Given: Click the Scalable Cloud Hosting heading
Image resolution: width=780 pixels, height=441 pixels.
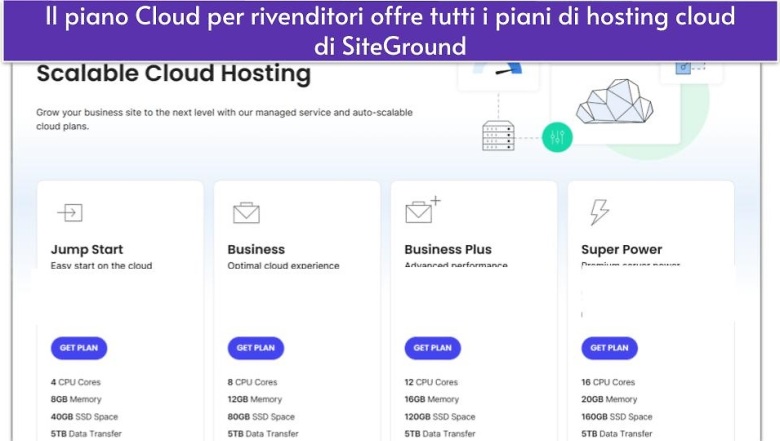Looking at the screenshot, I should [x=174, y=74].
